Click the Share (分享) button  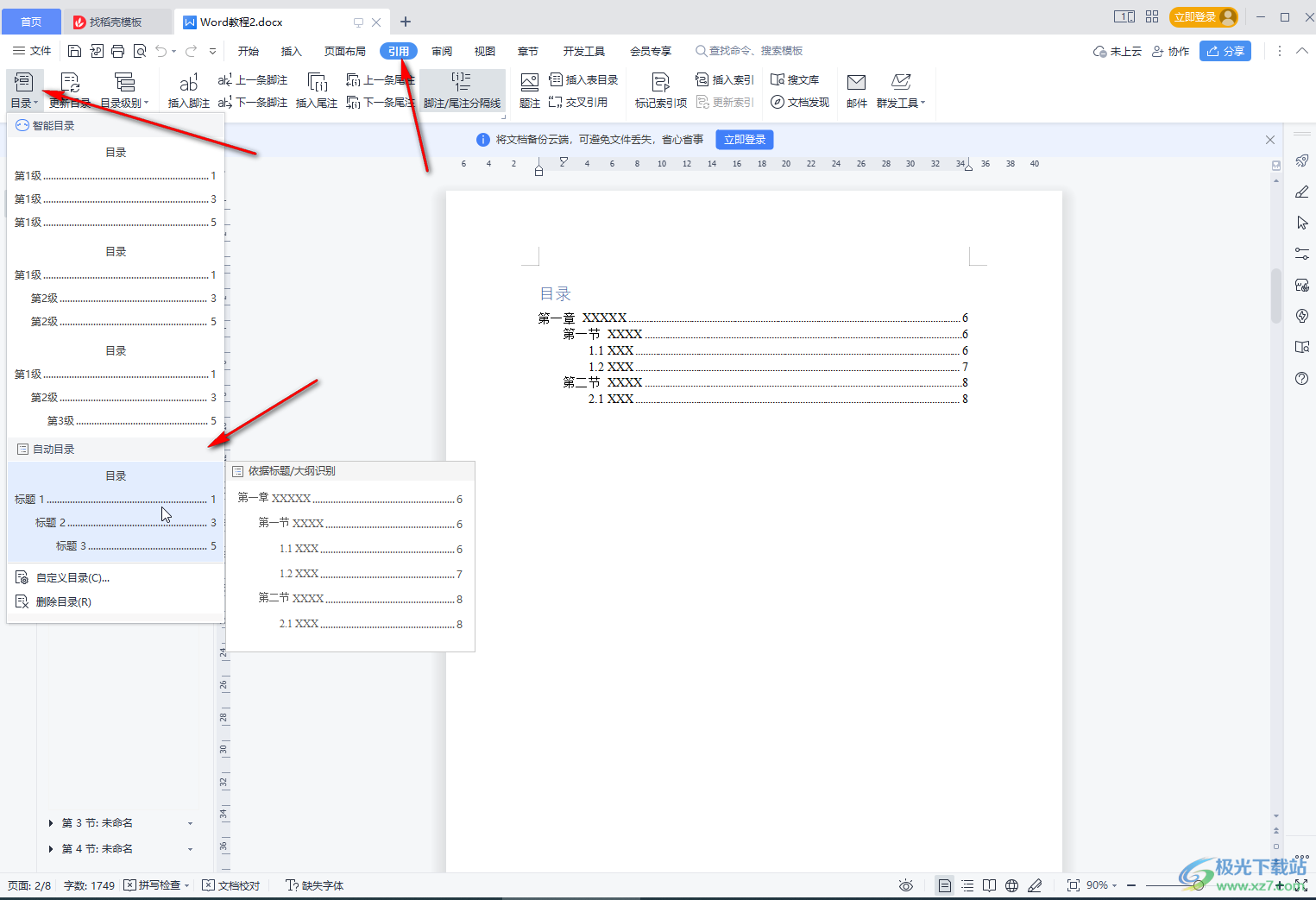(1225, 51)
